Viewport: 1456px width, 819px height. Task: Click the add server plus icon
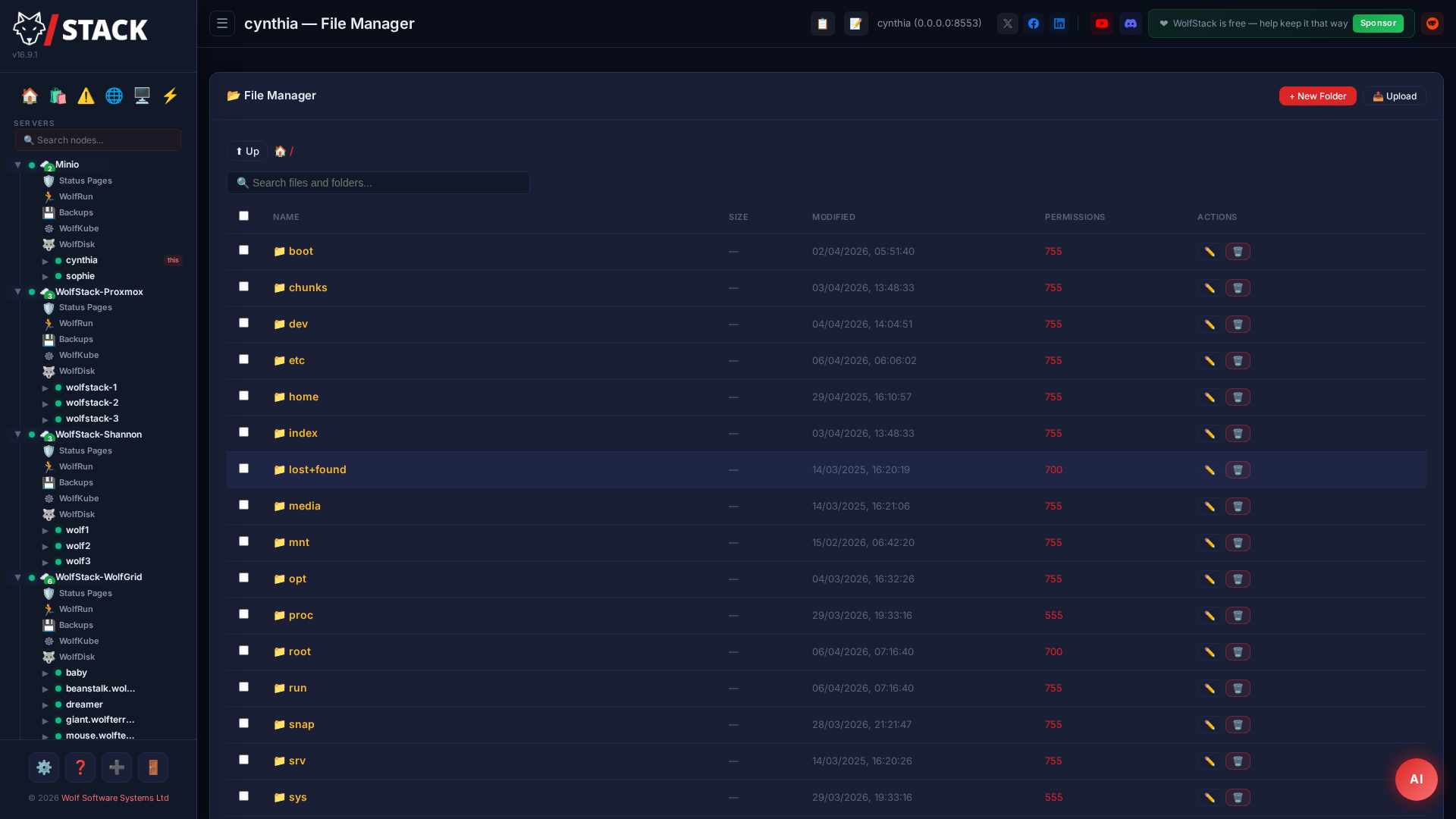tap(117, 767)
